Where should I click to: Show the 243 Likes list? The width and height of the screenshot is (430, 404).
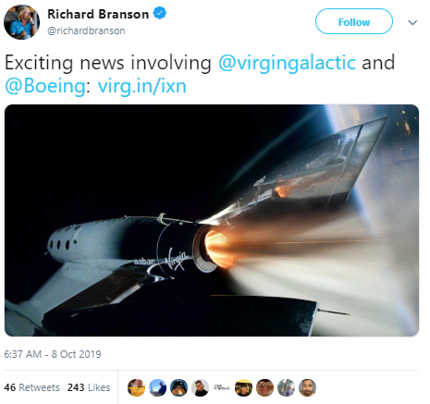point(89,387)
